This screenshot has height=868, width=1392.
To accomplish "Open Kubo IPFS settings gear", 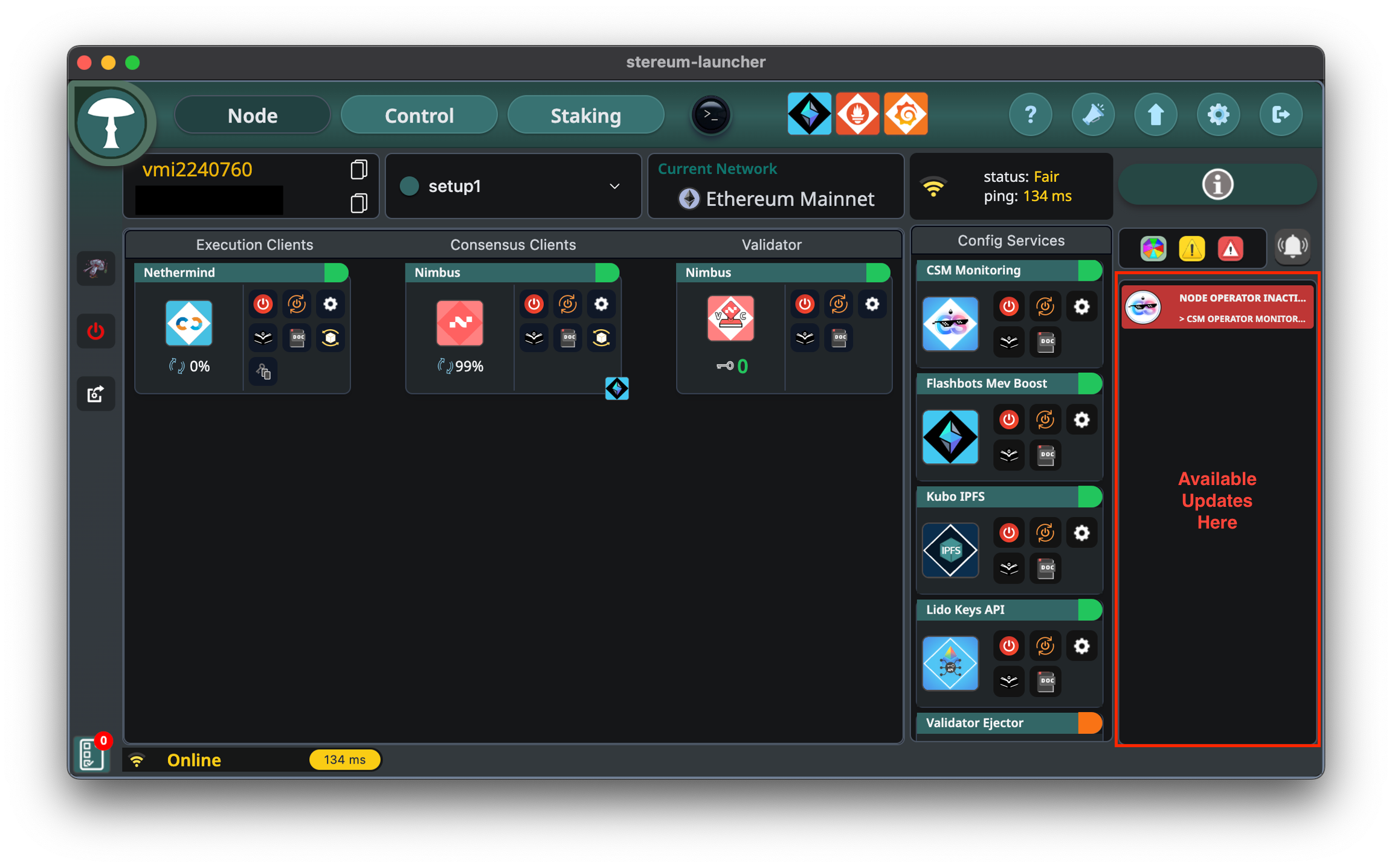I will [x=1081, y=533].
